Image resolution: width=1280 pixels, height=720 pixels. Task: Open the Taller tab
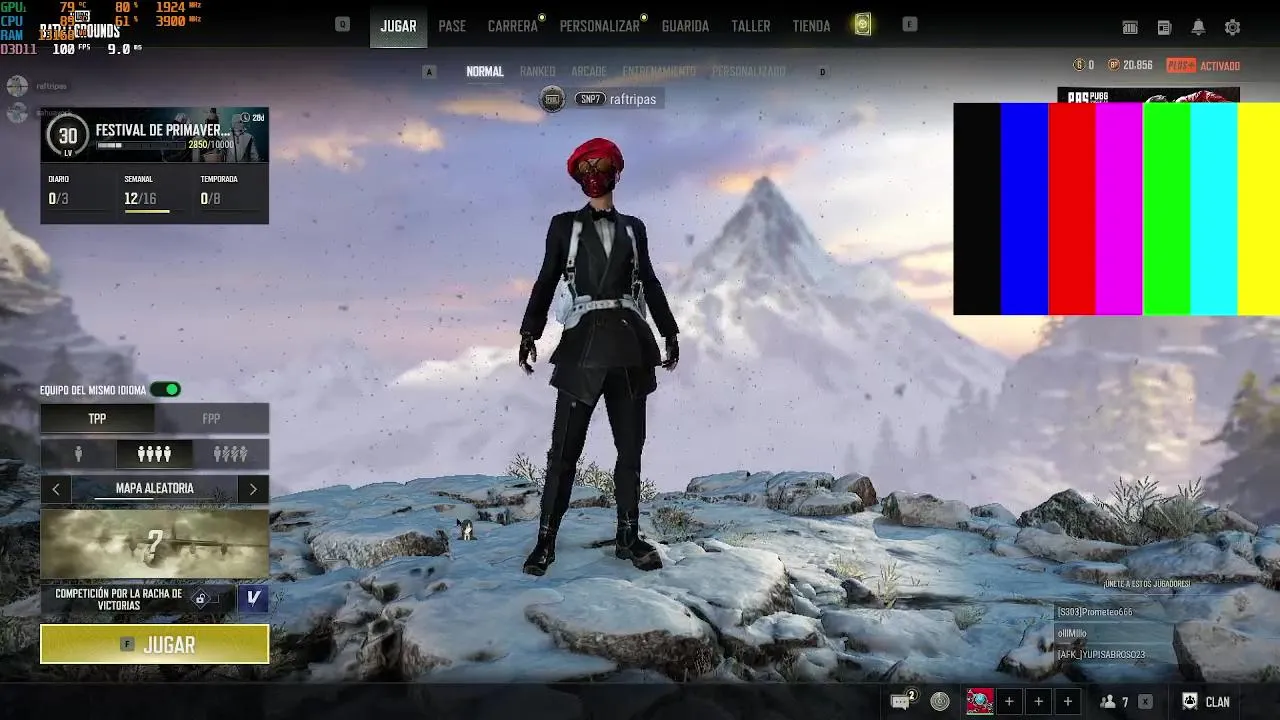pyautogui.click(x=751, y=26)
